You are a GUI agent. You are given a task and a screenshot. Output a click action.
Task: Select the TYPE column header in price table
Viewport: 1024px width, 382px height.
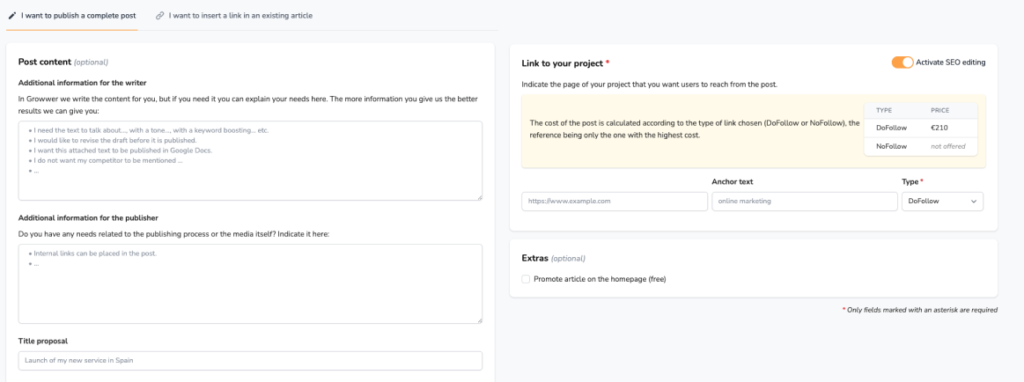884,110
